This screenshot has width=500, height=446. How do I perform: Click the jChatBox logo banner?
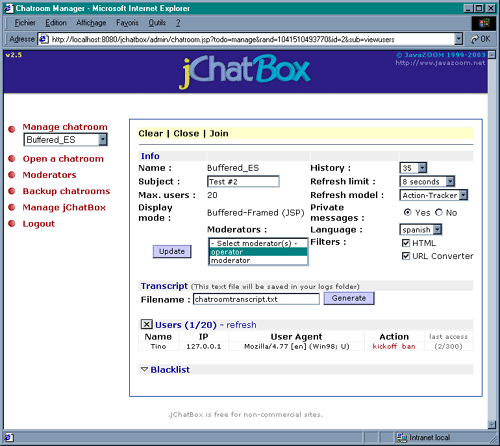pos(246,71)
